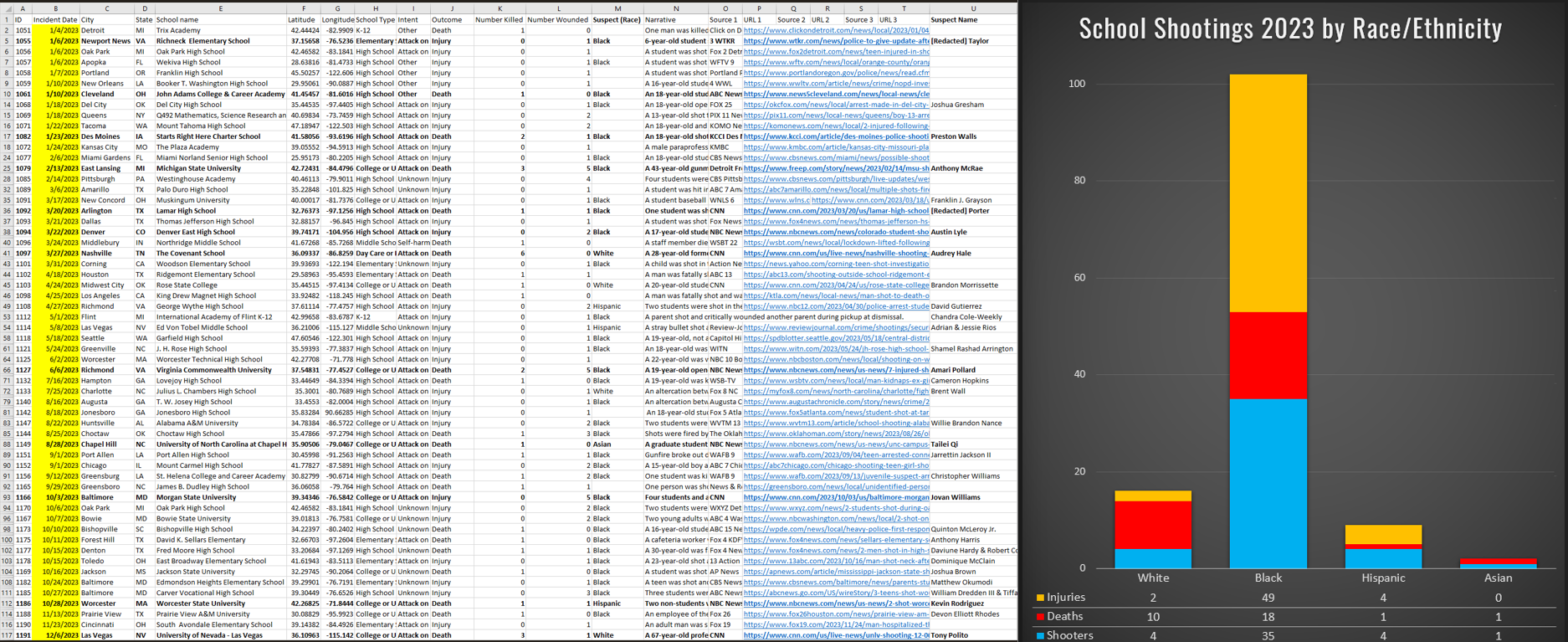The image size is (1568, 642).
Task: Open the CNN UNLV shooting link
Action: (836, 635)
